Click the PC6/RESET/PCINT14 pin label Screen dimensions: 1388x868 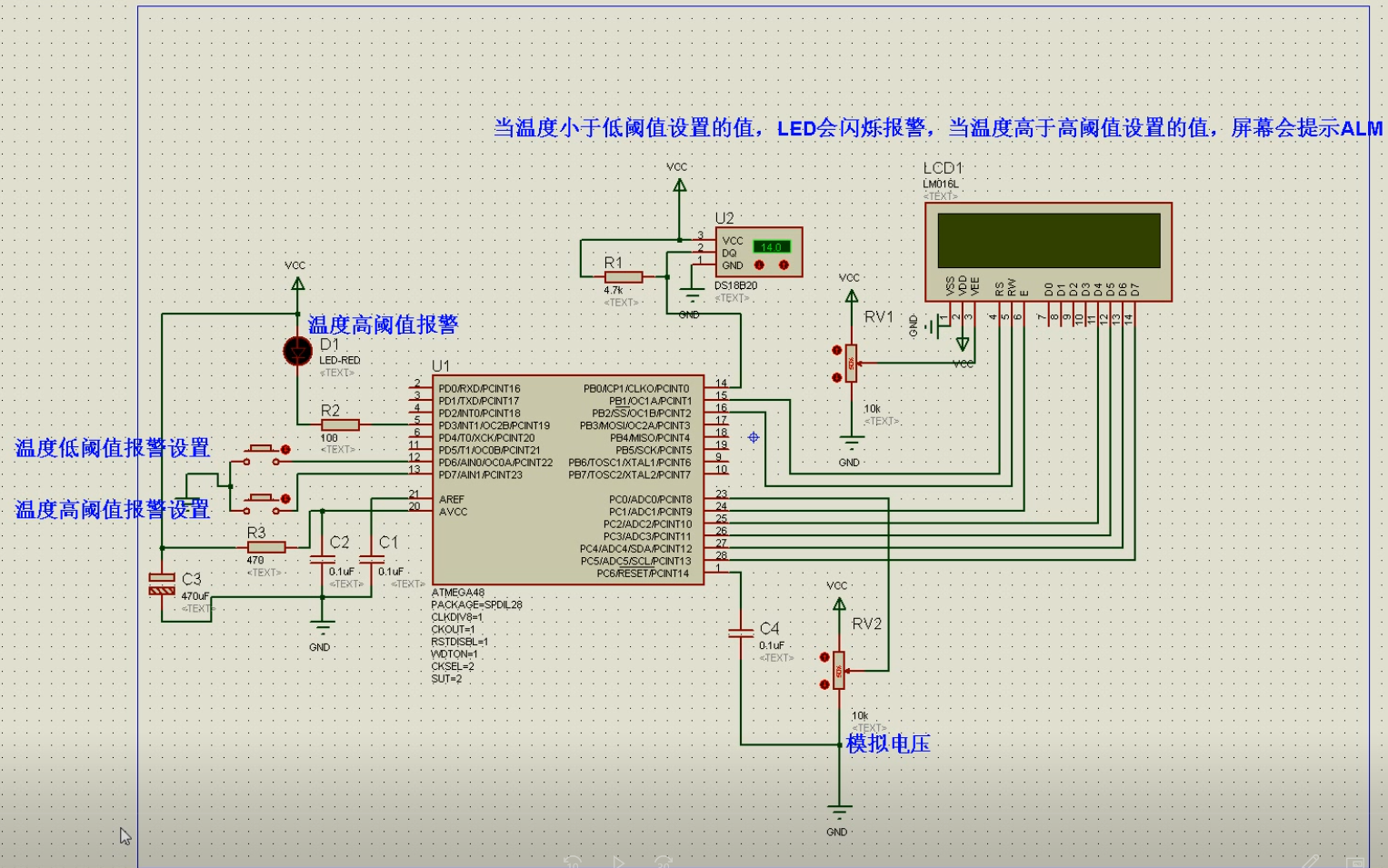(x=643, y=574)
